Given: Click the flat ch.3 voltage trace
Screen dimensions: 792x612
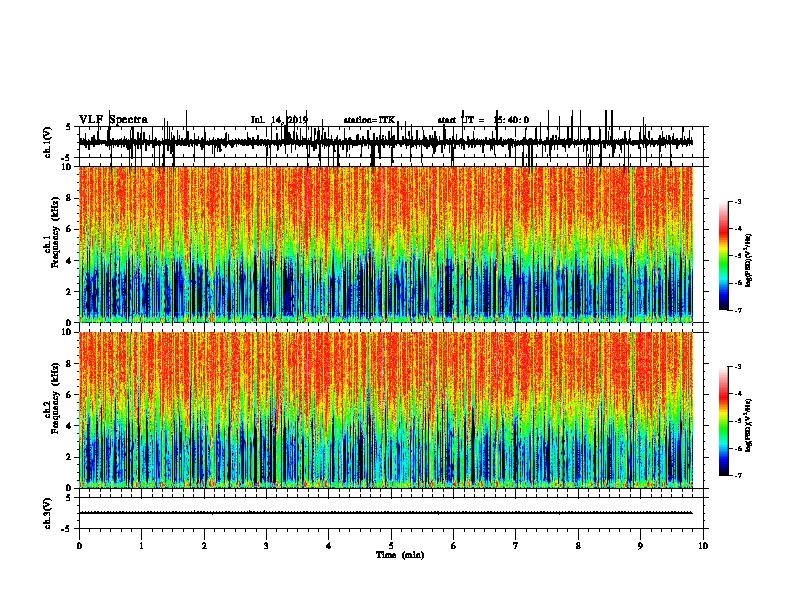Looking at the screenshot, I should coord(385,513).
